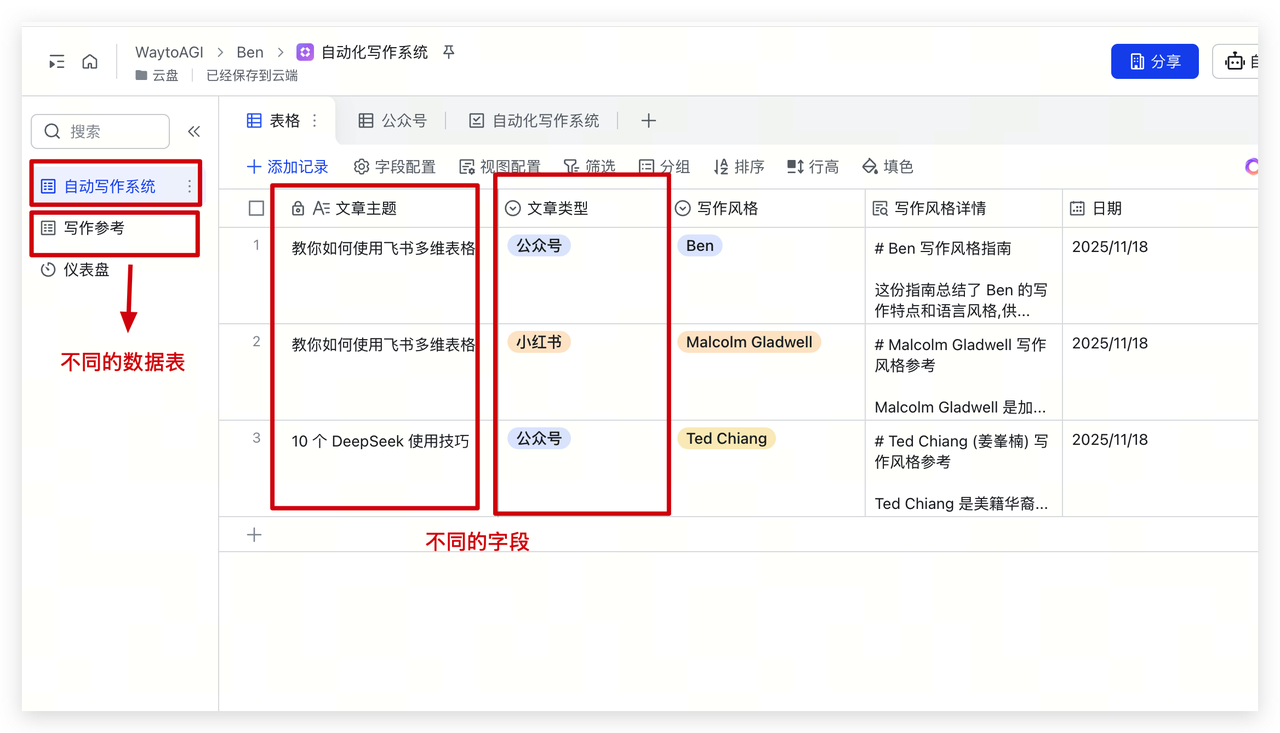This screenshot has height=733, width=1280.
Task: Check the select-all checkbox in the header row
Action: pyautogui.click(x=255, y=208)
